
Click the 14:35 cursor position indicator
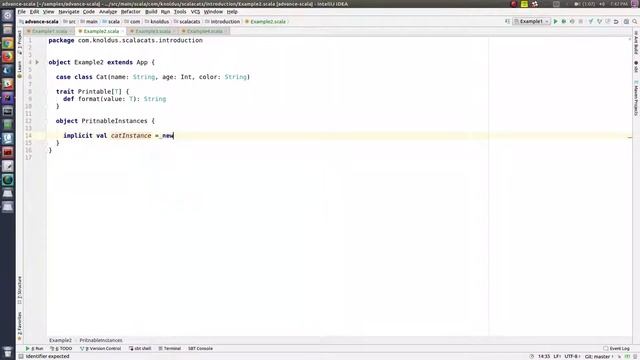[x=544, y=356]
